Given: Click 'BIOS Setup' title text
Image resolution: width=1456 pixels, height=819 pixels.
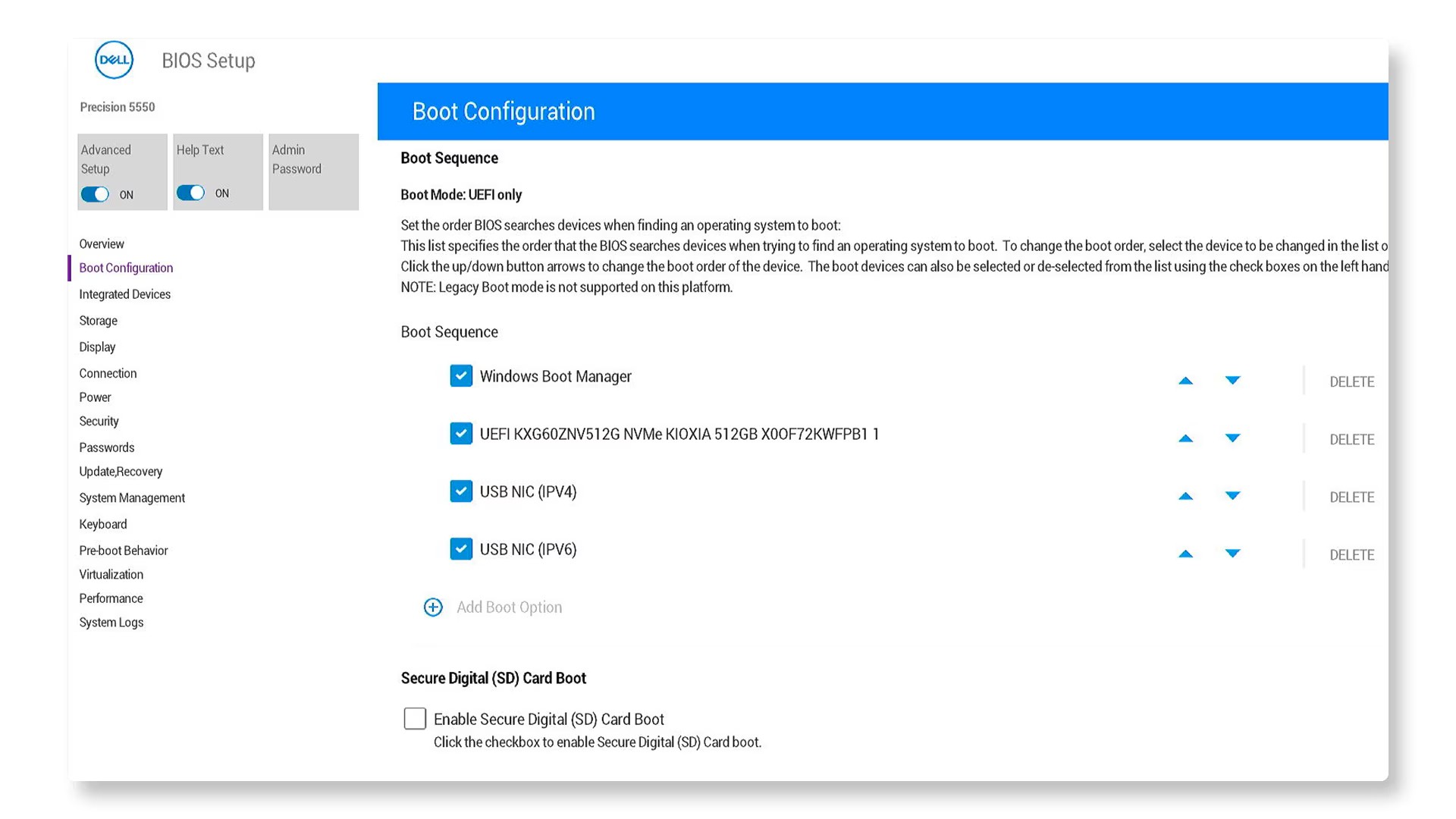Looking at the screenshot, I should pos(209,61).
